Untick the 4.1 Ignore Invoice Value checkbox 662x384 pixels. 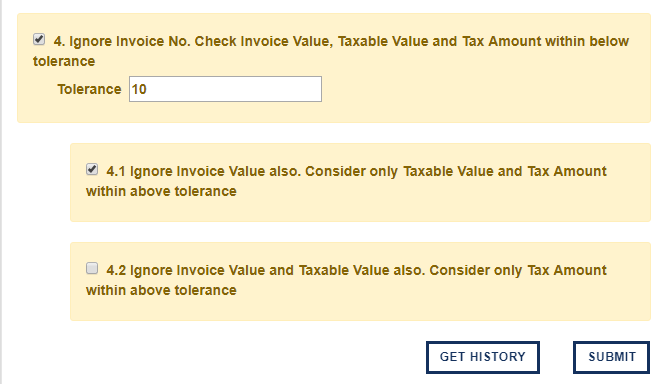coord(92,169)
